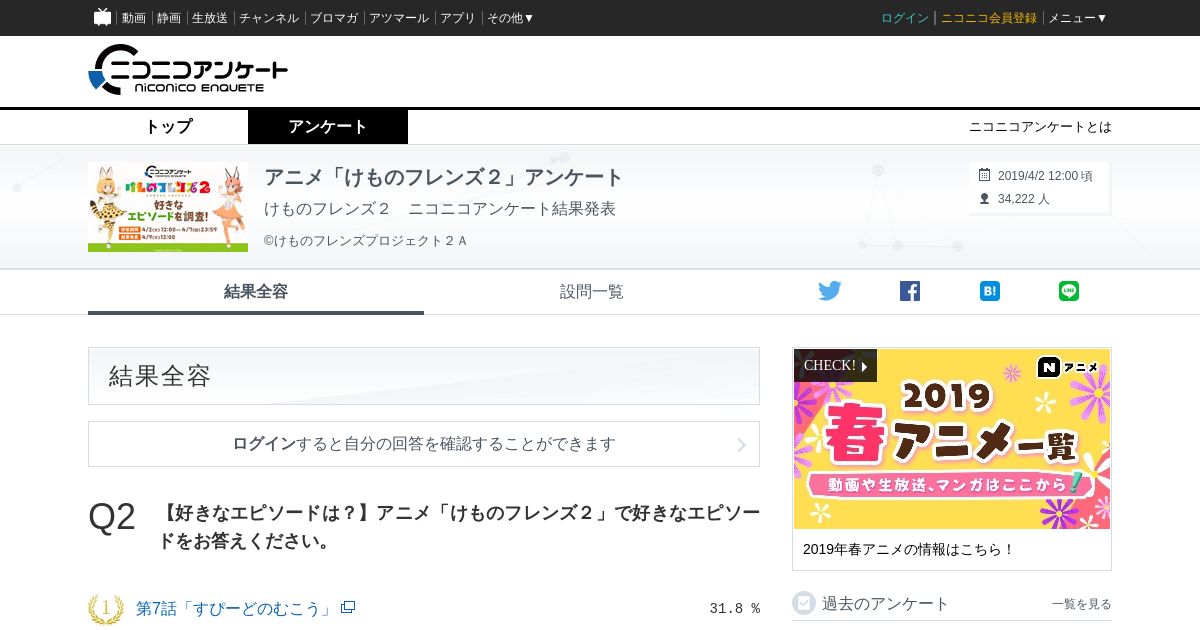Screen dimensions: 1200x630
Task: Open アツマール in the top bar
Action: click(x=399, y=18)
